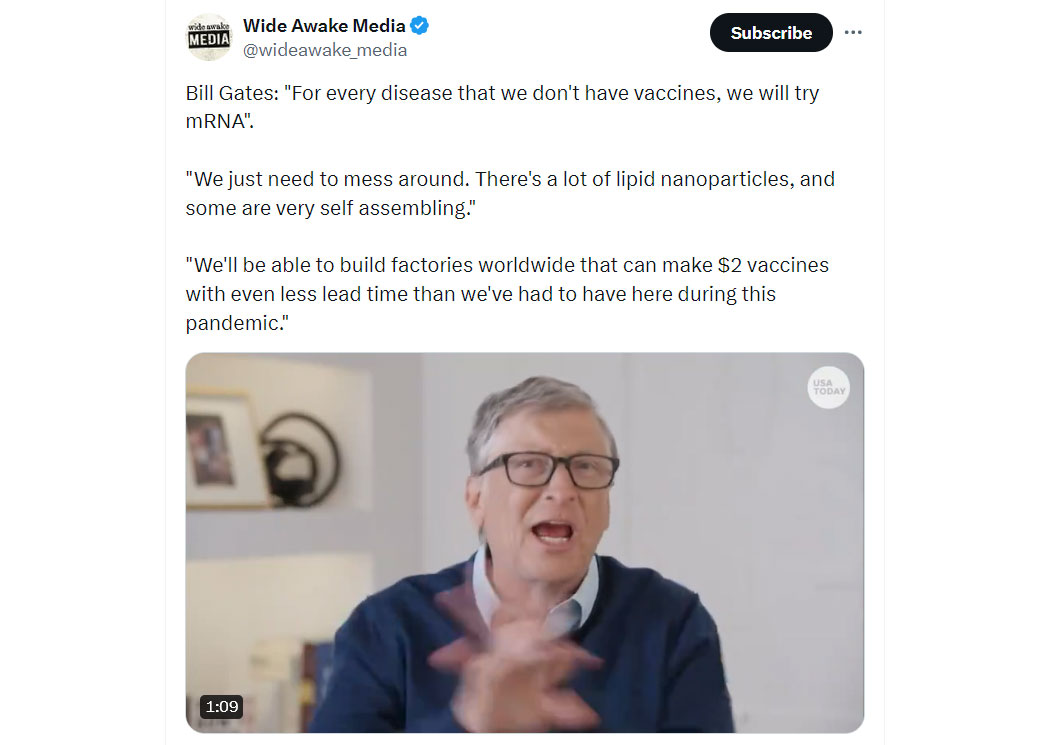Open the three-dot more options menu
Screen dimensions: 1050x745
coord(852,32)
